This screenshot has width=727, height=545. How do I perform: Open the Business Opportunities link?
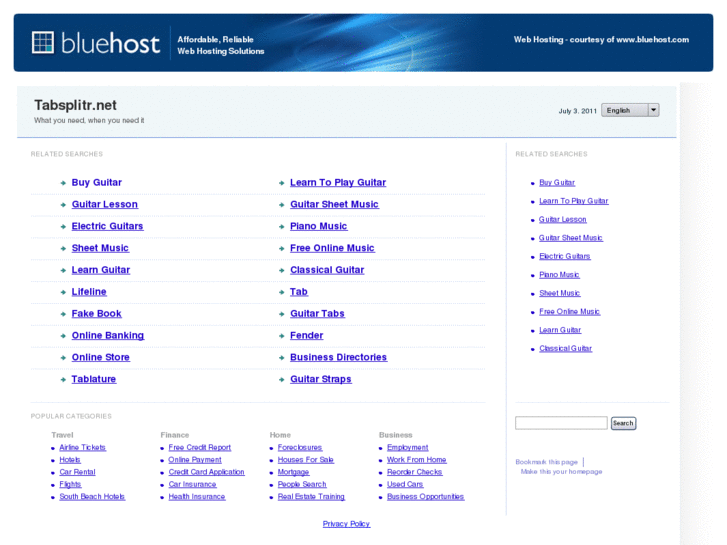(x=426, y=496)
